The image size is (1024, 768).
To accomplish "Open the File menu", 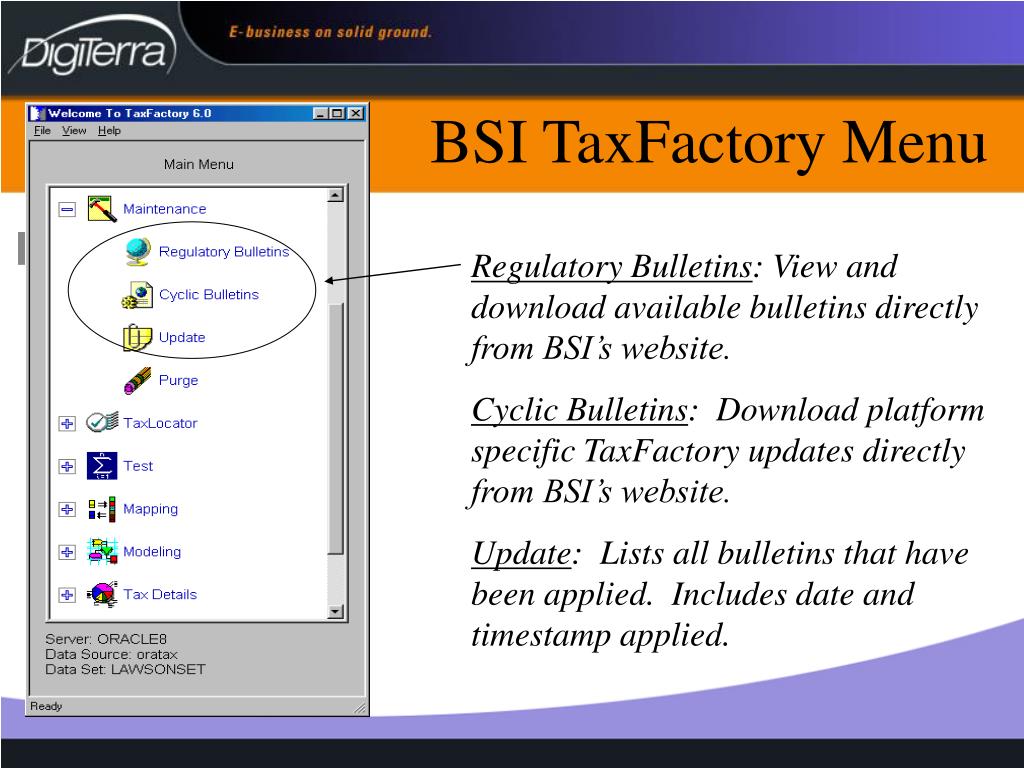I will (x=42, y=131).
